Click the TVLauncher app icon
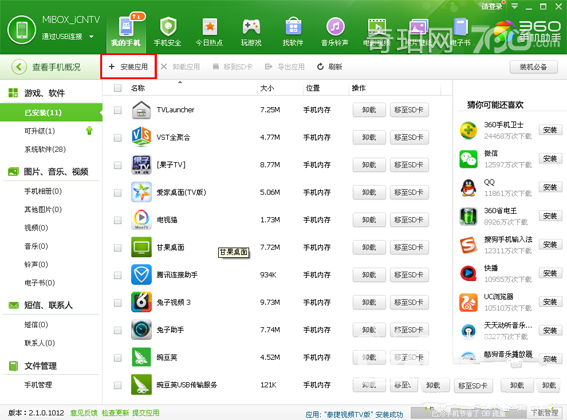The height and width of the screenshot is (420, 567). 141,110
